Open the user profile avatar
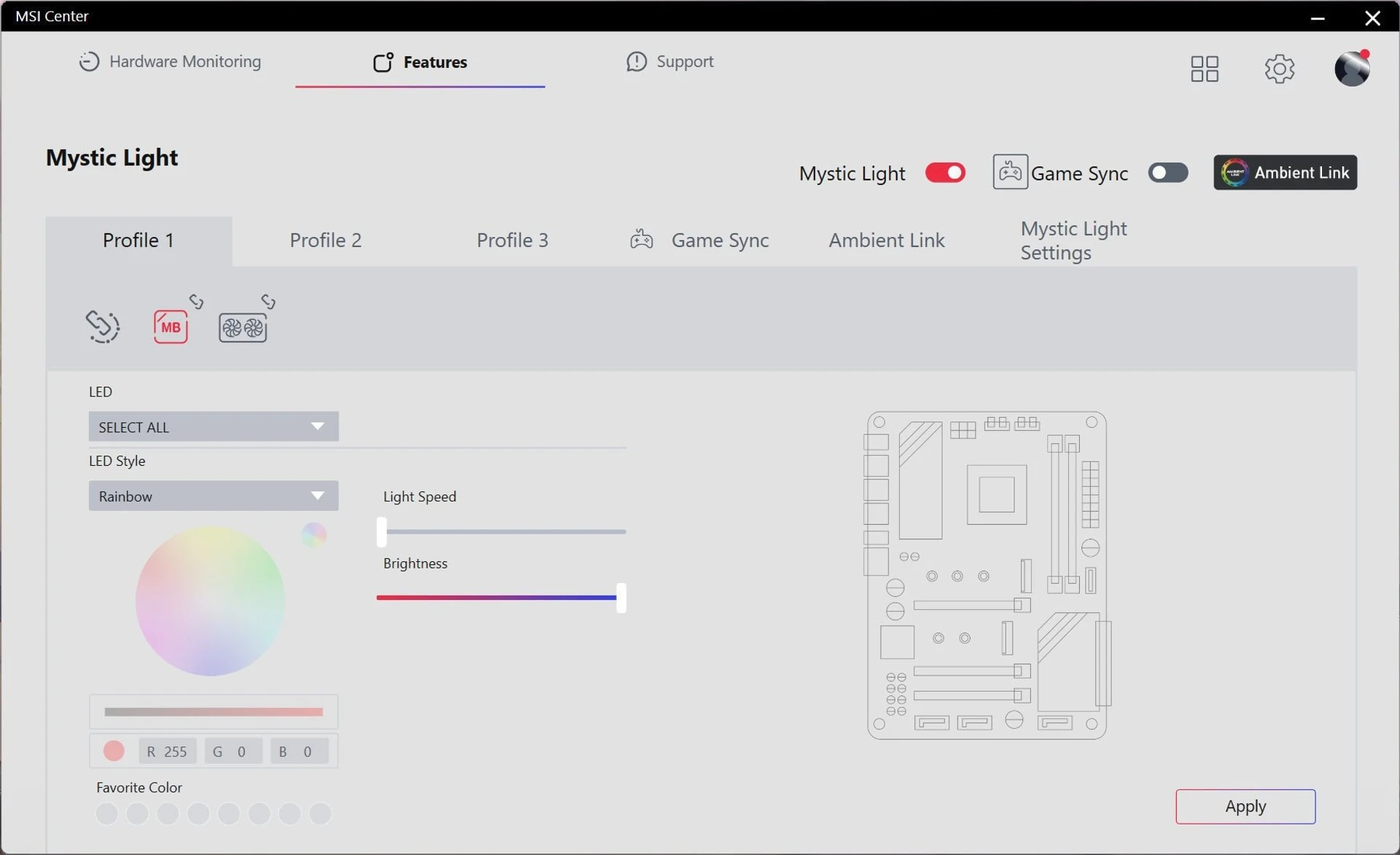 [1352, 68]
